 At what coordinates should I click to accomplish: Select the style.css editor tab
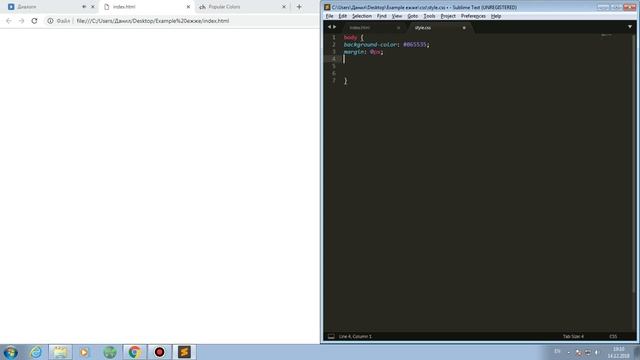point(423,28)
